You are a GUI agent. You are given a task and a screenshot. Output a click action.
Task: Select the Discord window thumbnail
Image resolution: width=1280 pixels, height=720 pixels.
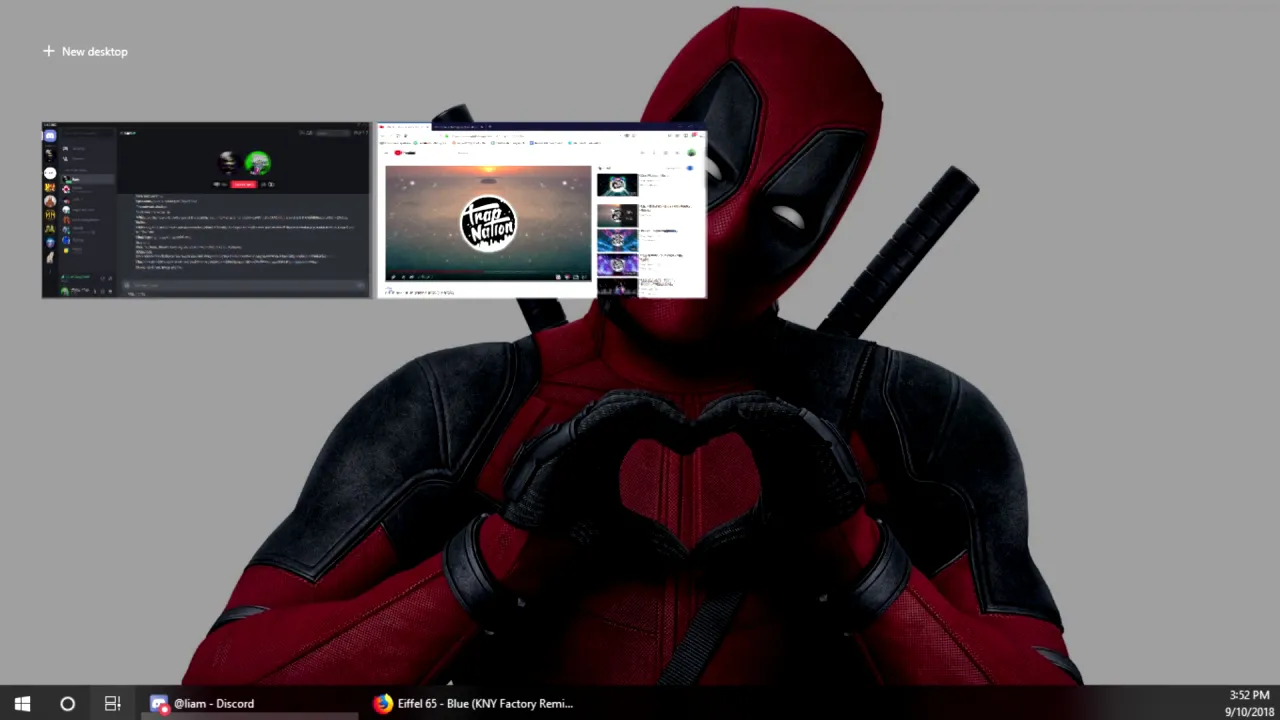pyautogui.click(x=206, y=210)
